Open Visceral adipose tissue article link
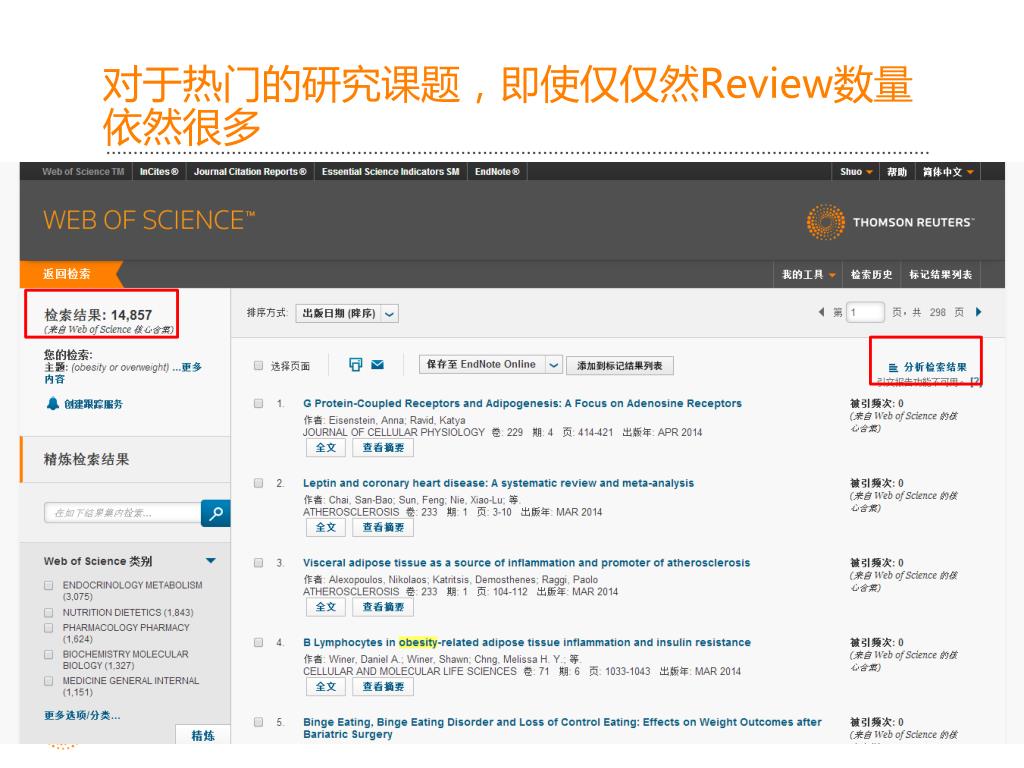This screenshot has height=768, width=1024. click(x=526, y=563)
